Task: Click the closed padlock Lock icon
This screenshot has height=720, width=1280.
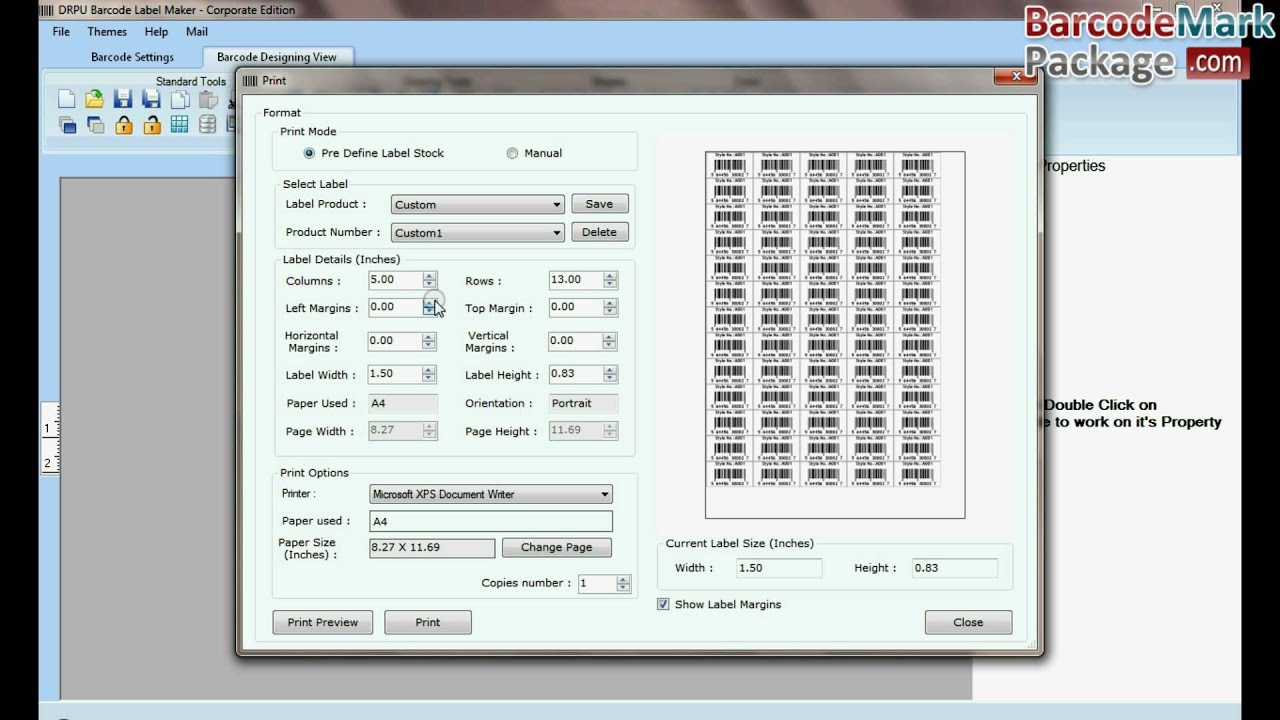Action: pos(123,125)
